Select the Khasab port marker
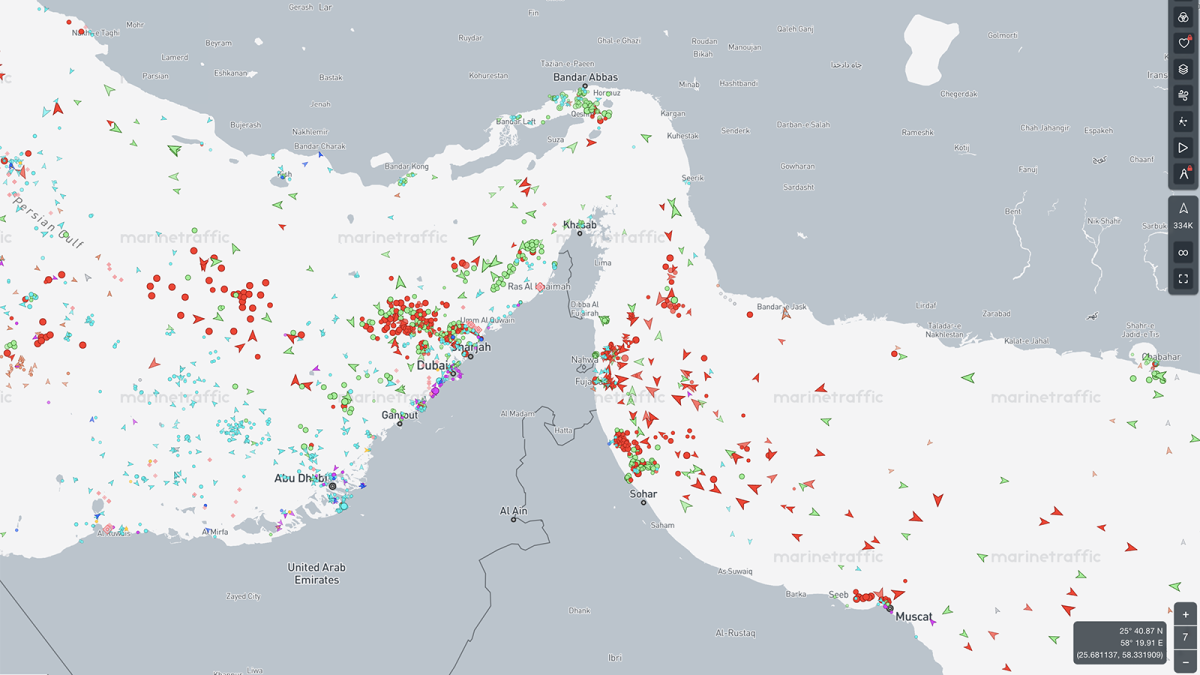Viewport: 1200px width, 675px height. pos(579,233)
